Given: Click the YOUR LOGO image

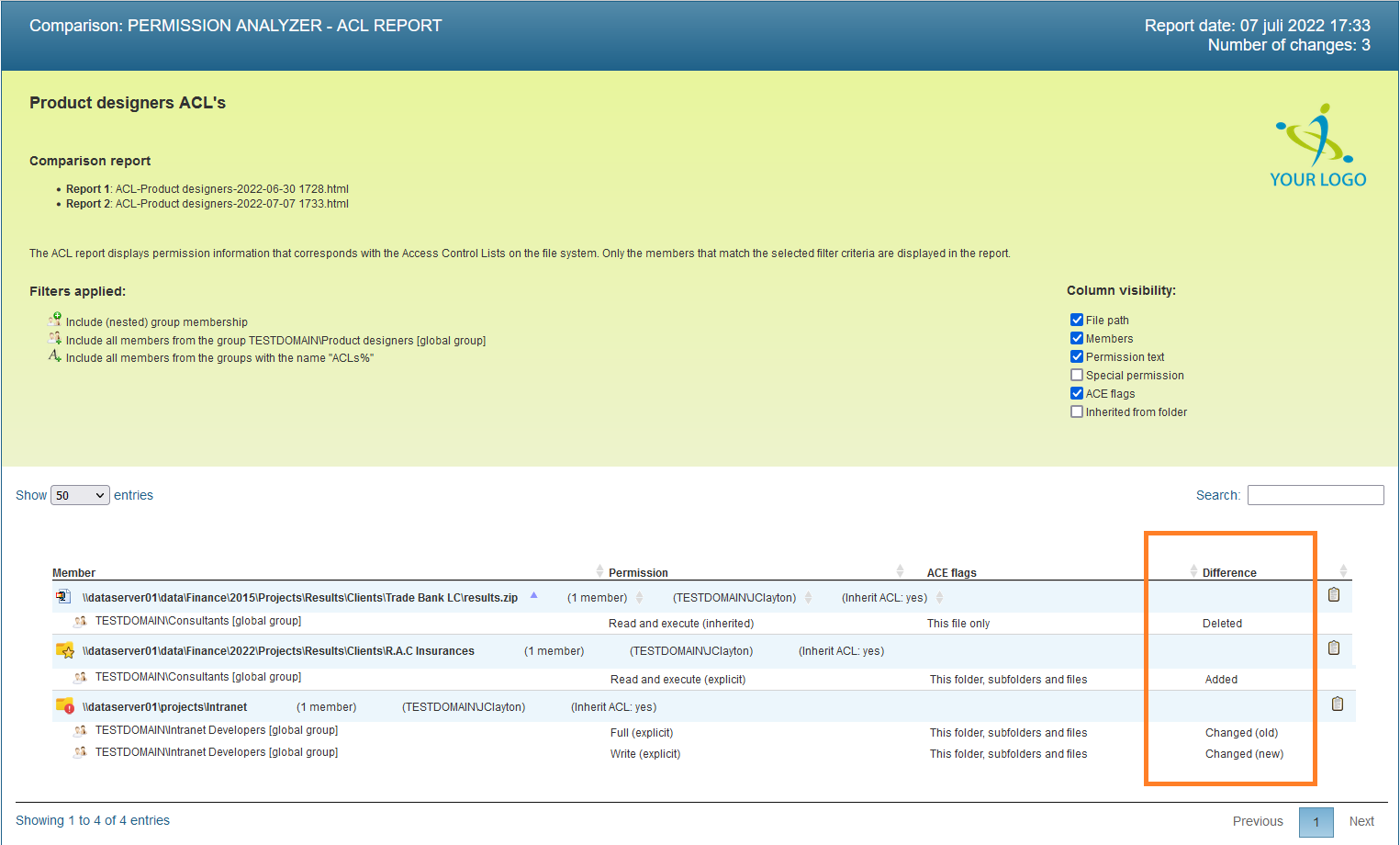Looking at the screenshot, I should click(x=1318, y=146).
